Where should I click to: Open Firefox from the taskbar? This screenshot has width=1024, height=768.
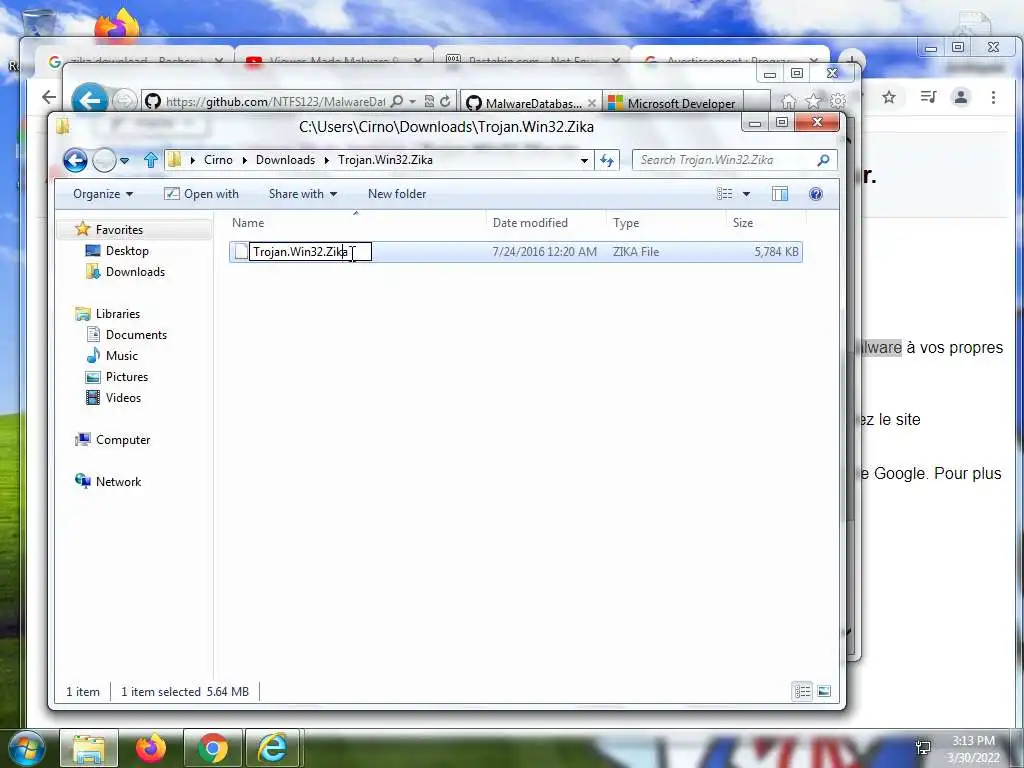click(151, 748)
